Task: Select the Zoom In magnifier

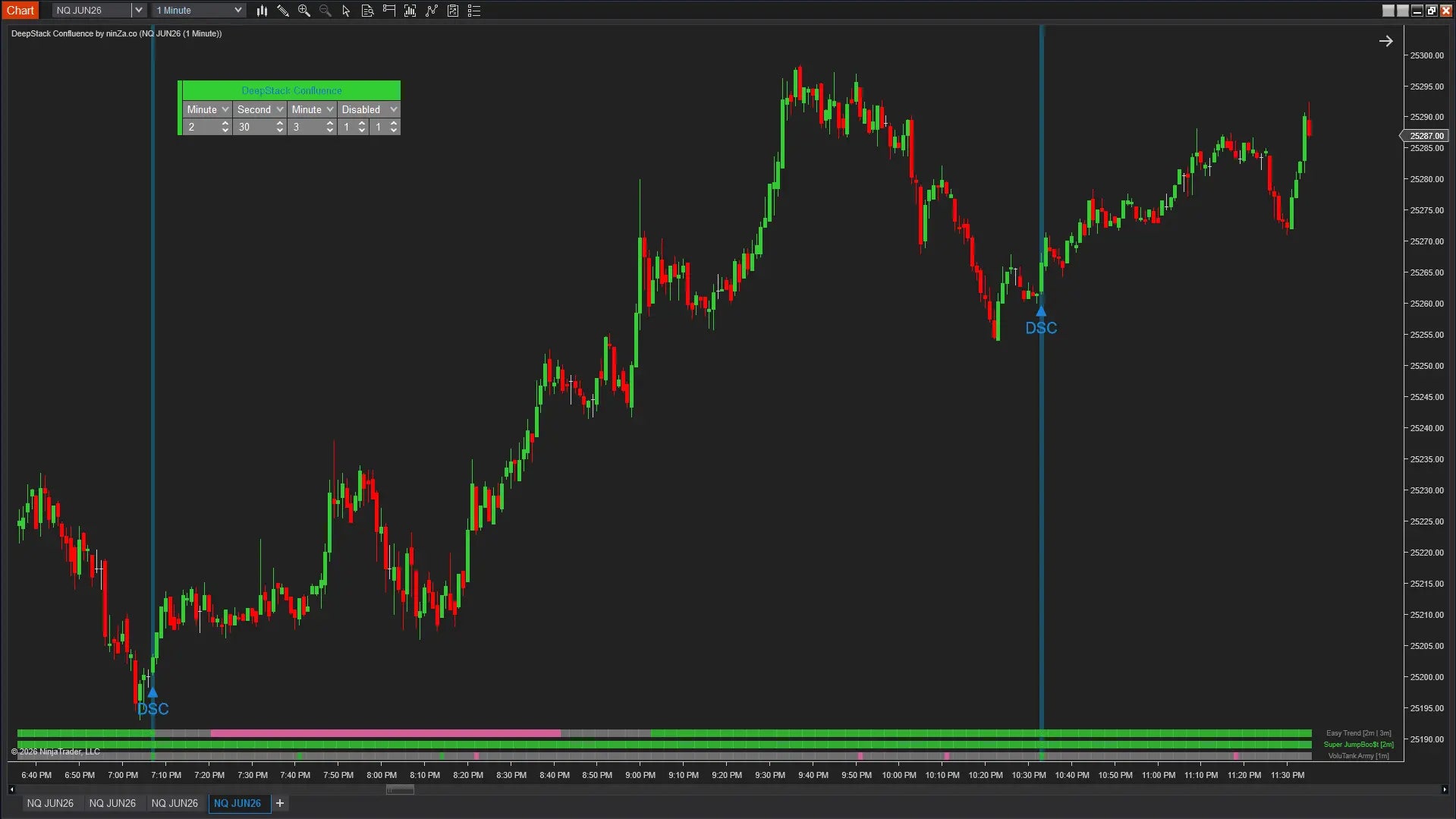Action: pos(304,11)
